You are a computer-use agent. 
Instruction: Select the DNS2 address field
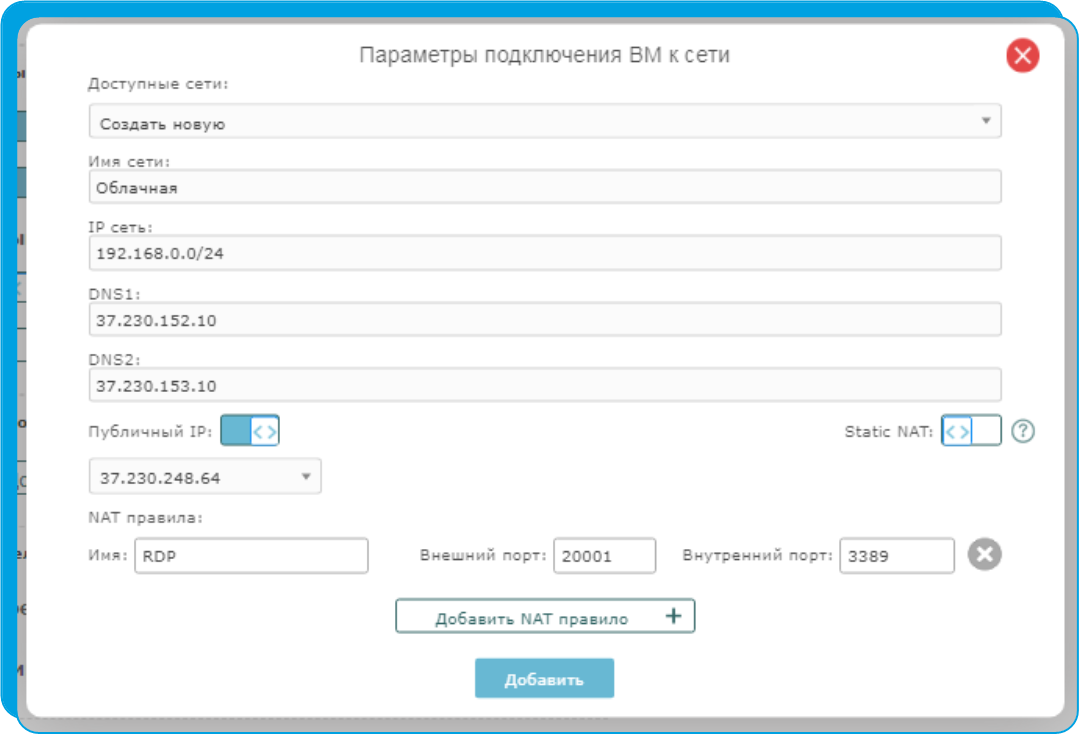[544, 385]
